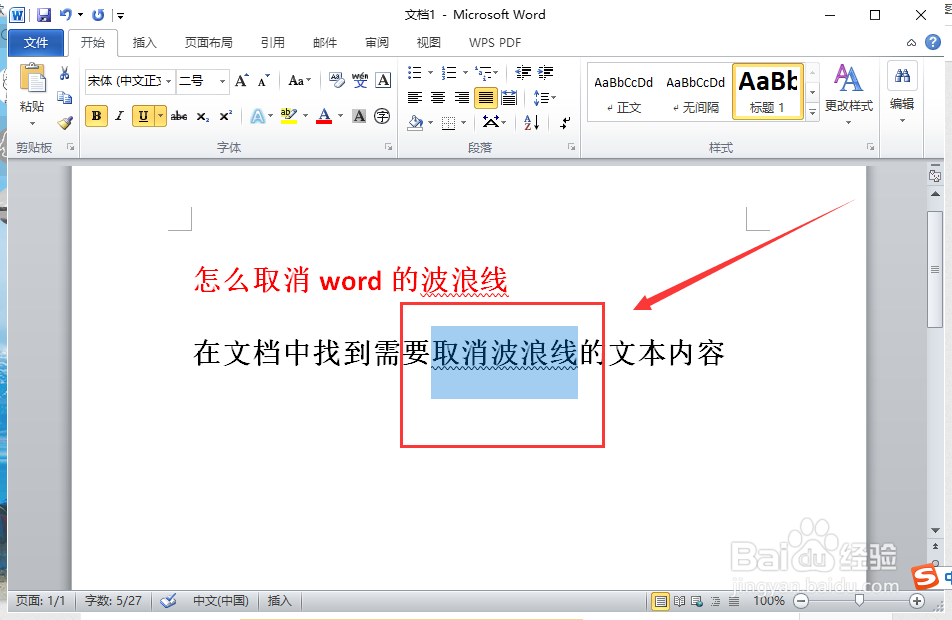Switch to the WPS PDF tab
The width and height of the screenshot is (952, 620).
[495, 43]
